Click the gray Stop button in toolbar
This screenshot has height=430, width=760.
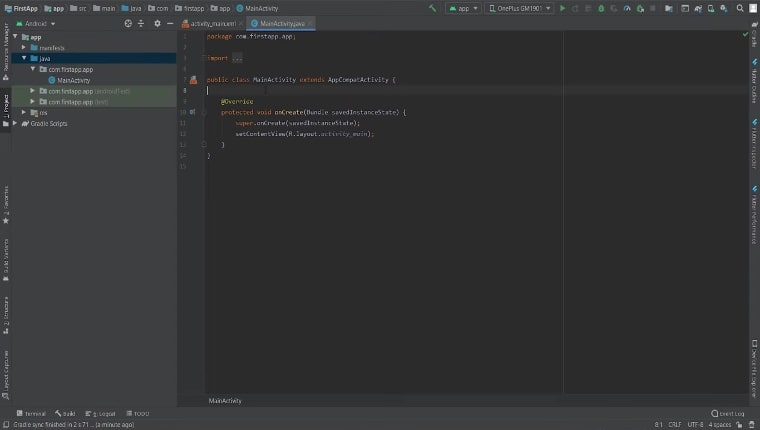point(652,8)
